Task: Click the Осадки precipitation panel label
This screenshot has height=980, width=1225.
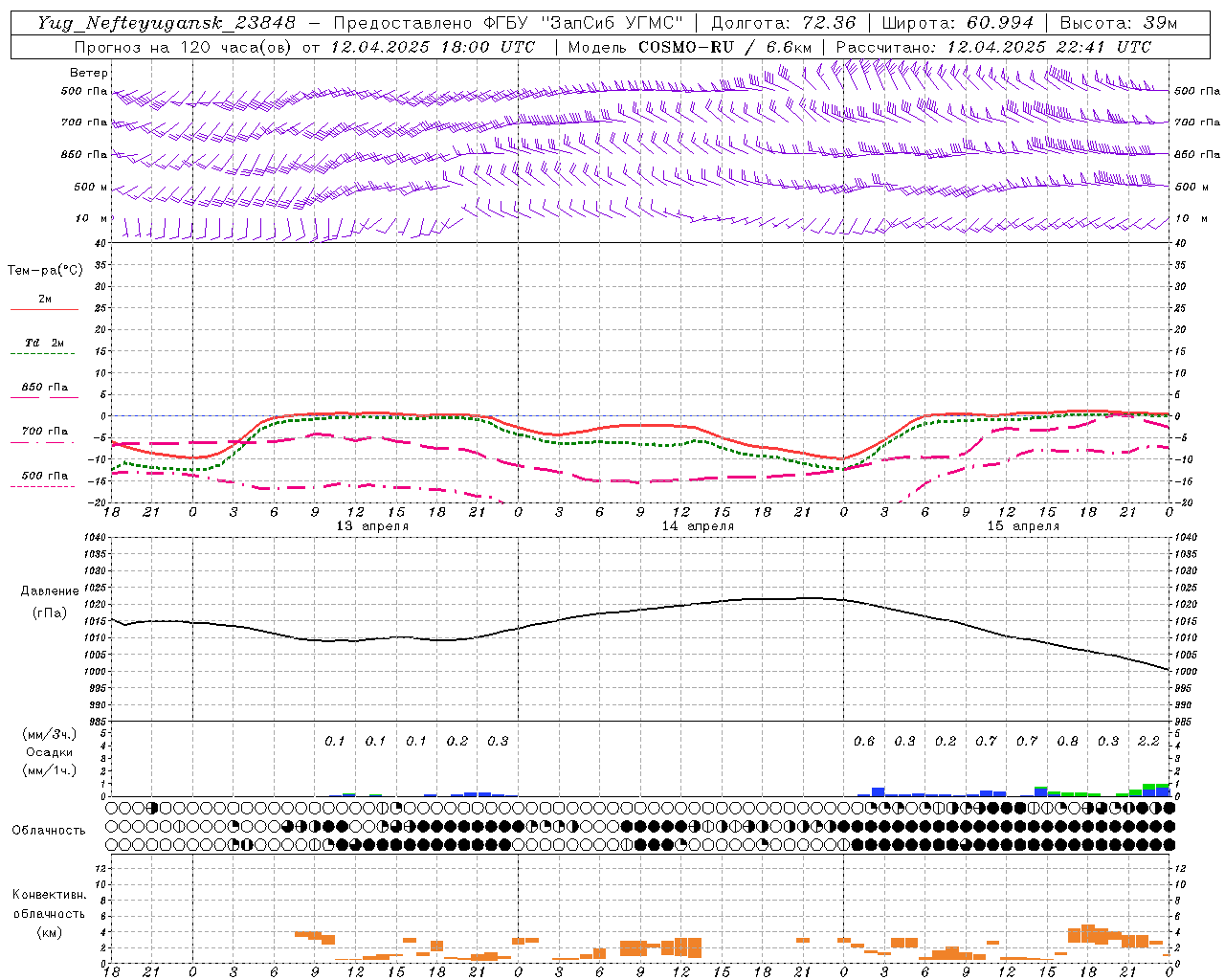Action: pyautogui.click(x=50, y=752)
